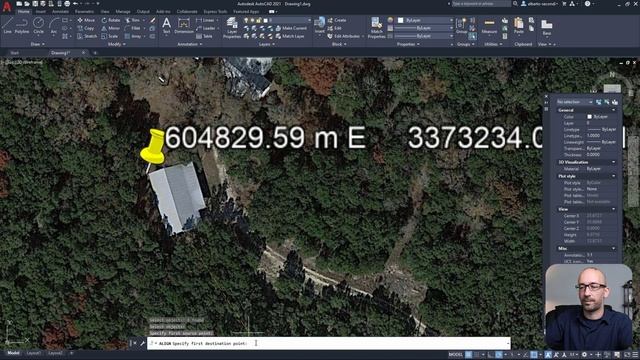Image resolution: width=640 pixels, height=360 pixels.
Task: Expand the Annotation panel
Action: tap(190, 44)
